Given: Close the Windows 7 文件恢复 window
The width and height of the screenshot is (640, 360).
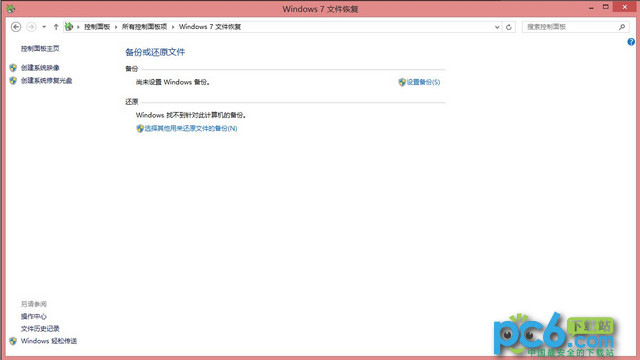Looking at the screenshot, I should [624, 7].
